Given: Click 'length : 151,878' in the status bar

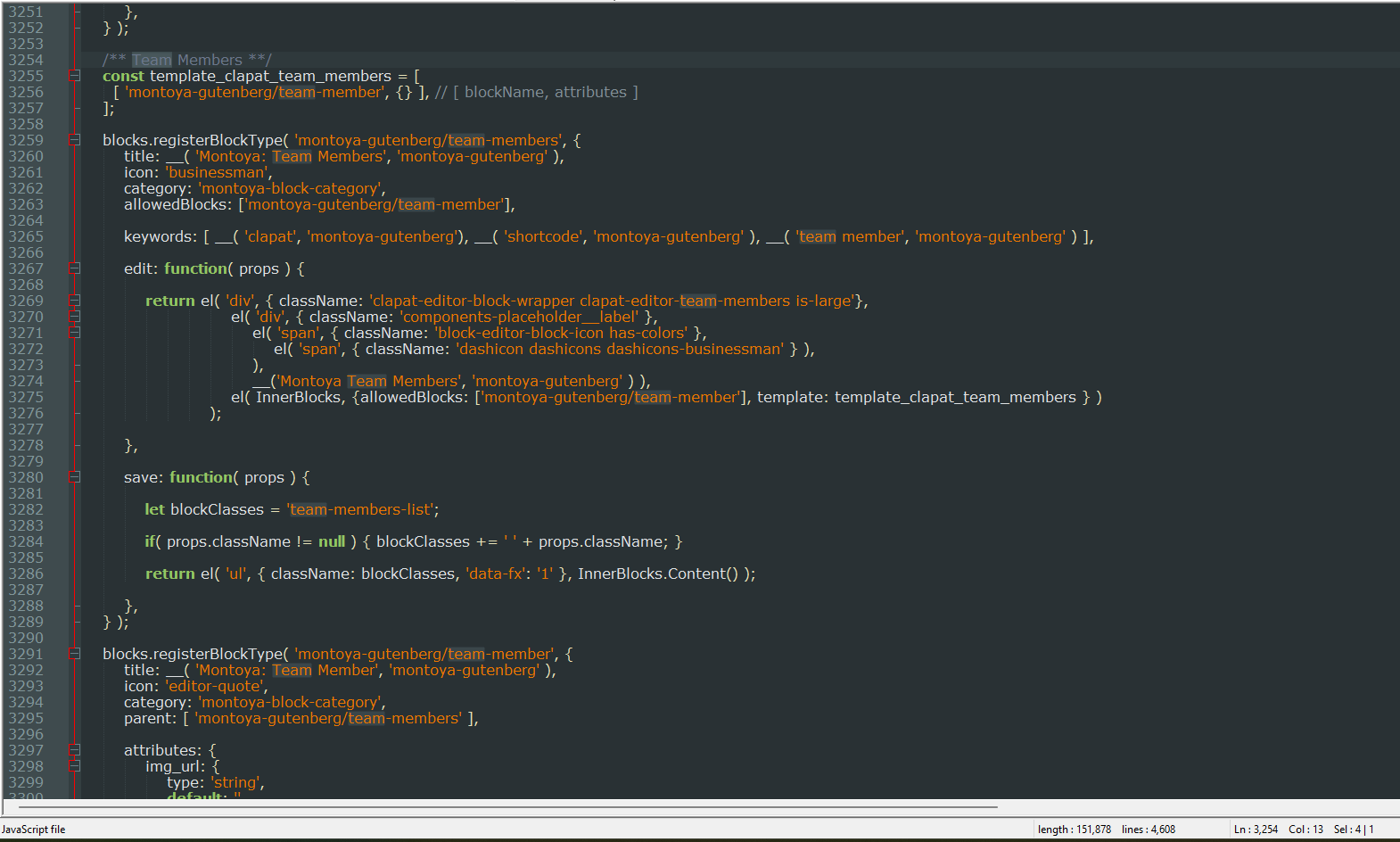Looking at the screenshot, I should (x=1075, y=830).
